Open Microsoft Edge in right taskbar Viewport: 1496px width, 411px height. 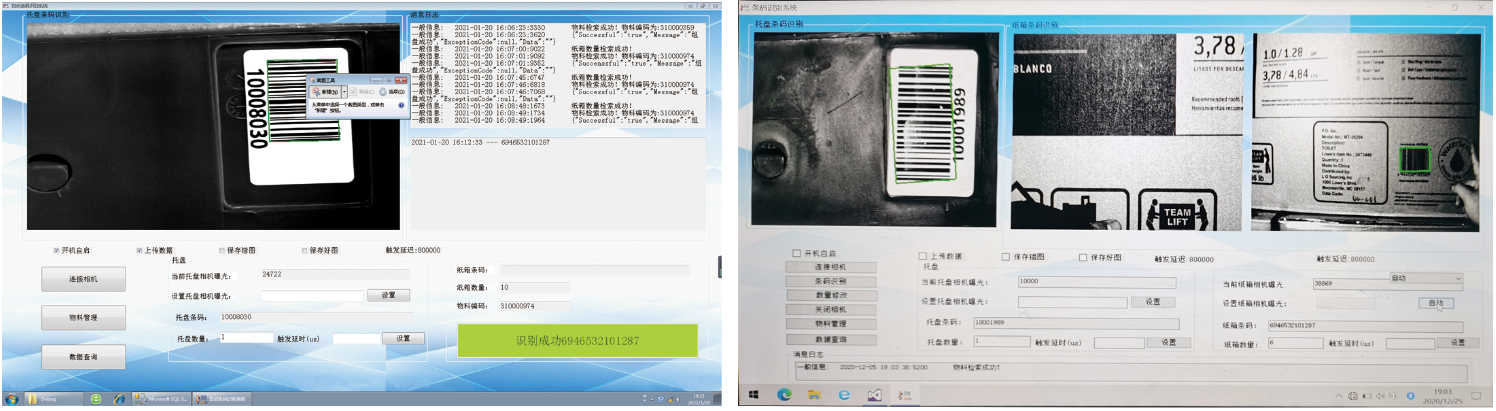coord(785,397)
